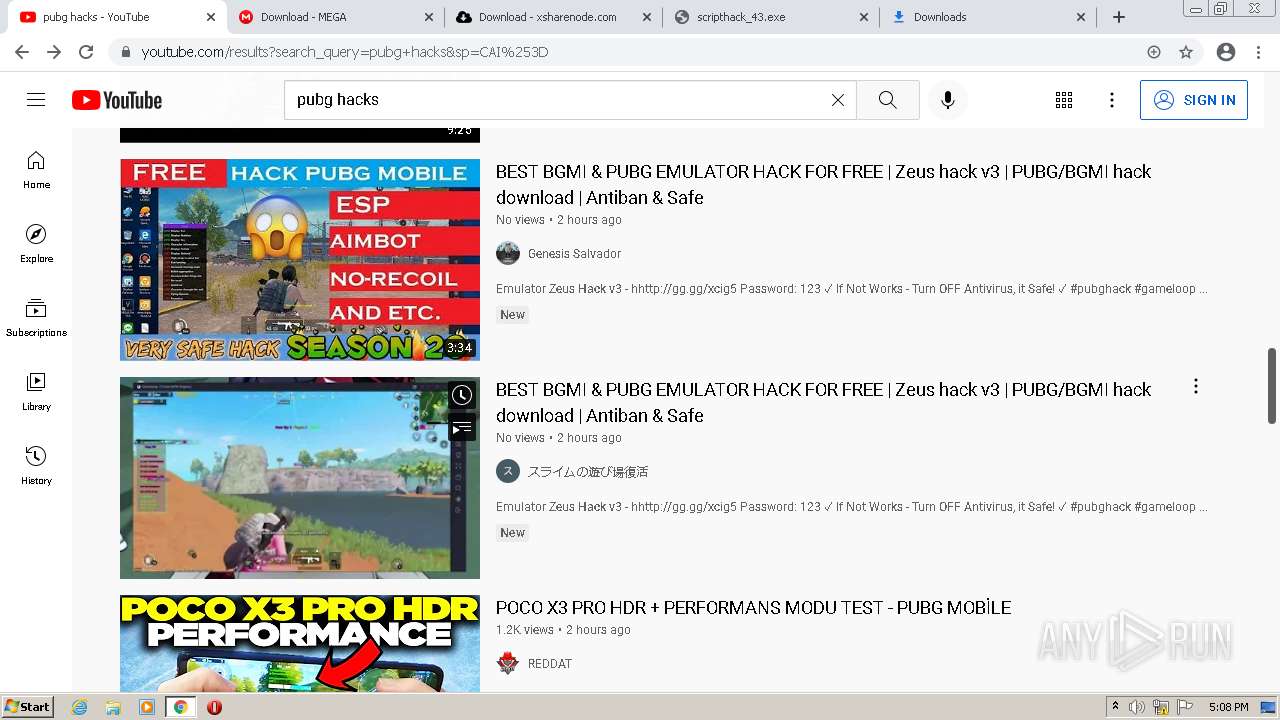The width and height of the screenshot is (1280, 720).
Task: Open Subscriptions in the sidebar
Action: (x=36, y=318)
